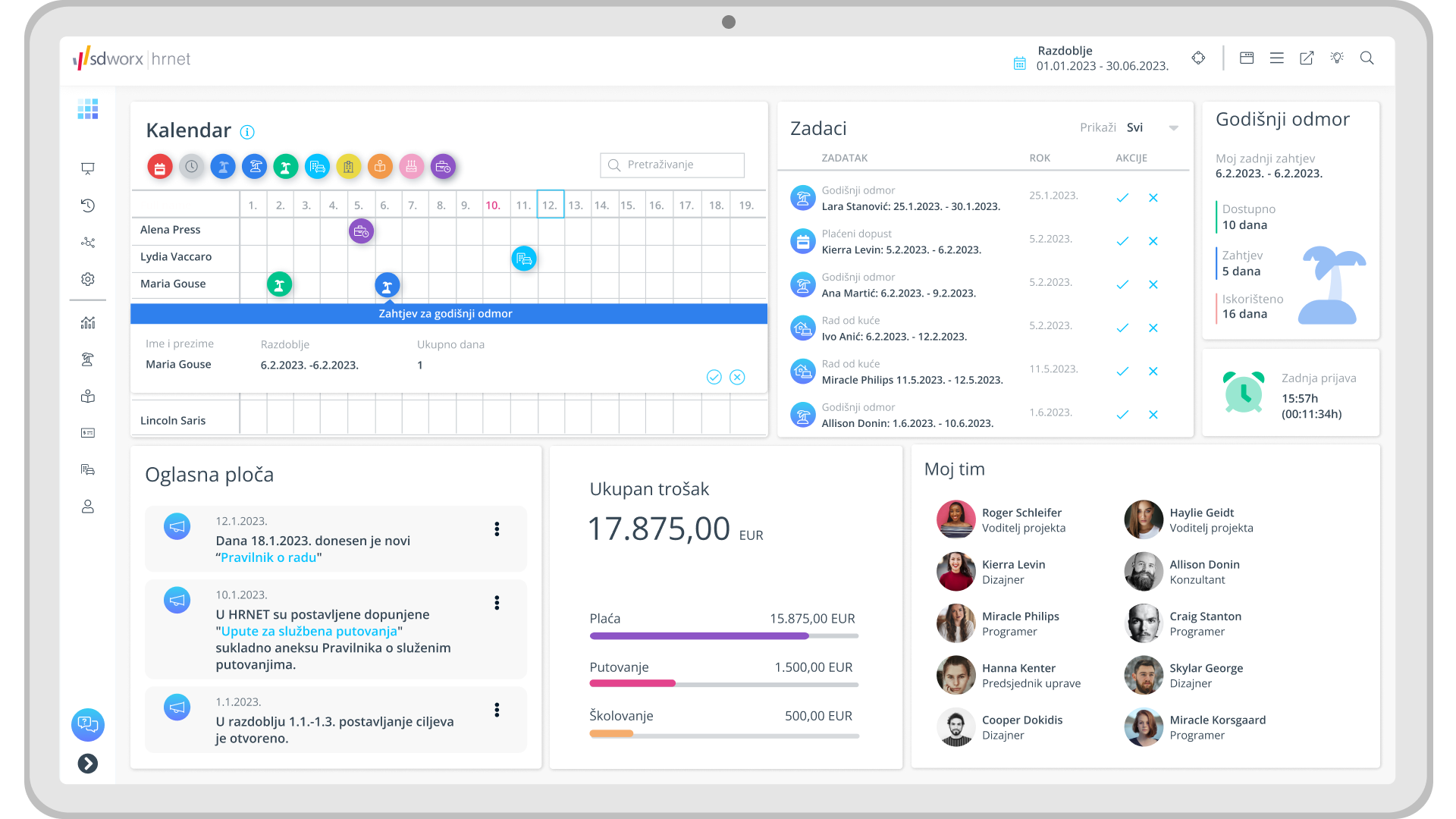Click Školovanje expense progress bar
This screenshot has width=1456, height=819.
(724, 734)
